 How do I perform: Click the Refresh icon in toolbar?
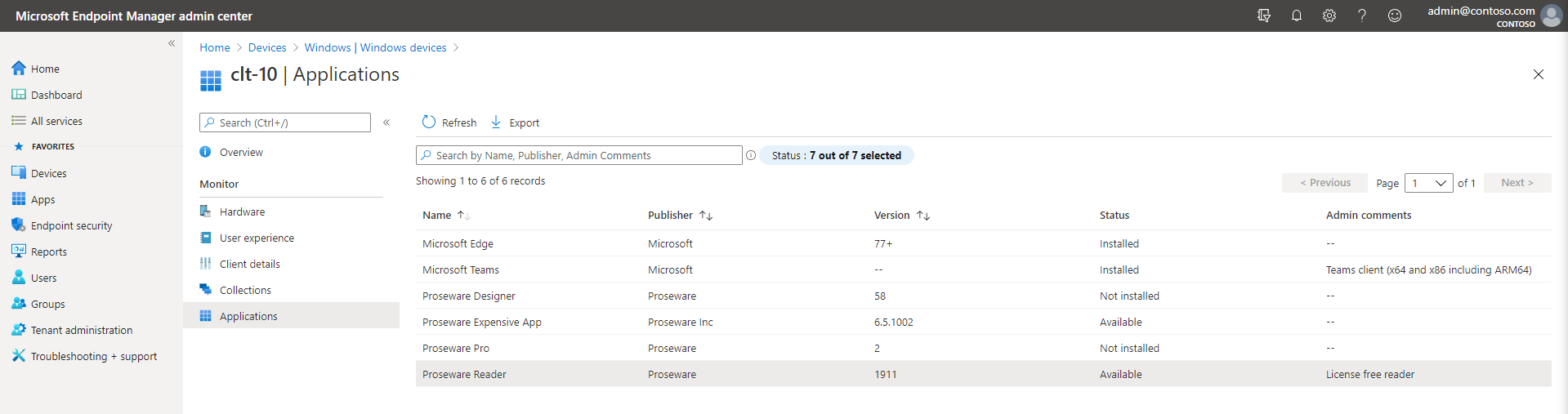click(x=429, y=122)
